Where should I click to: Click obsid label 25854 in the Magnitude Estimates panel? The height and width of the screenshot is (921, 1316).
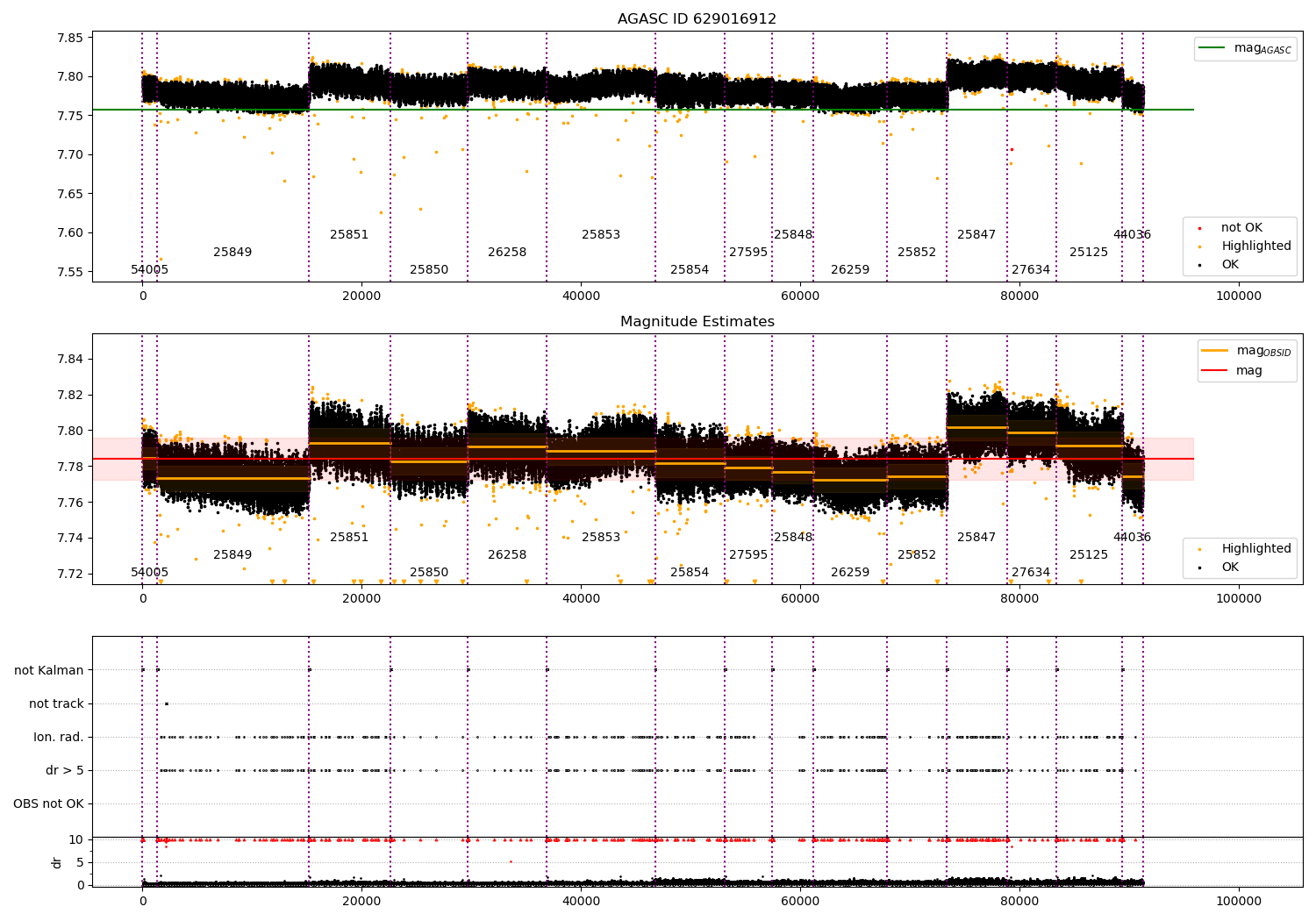[690, 573]
